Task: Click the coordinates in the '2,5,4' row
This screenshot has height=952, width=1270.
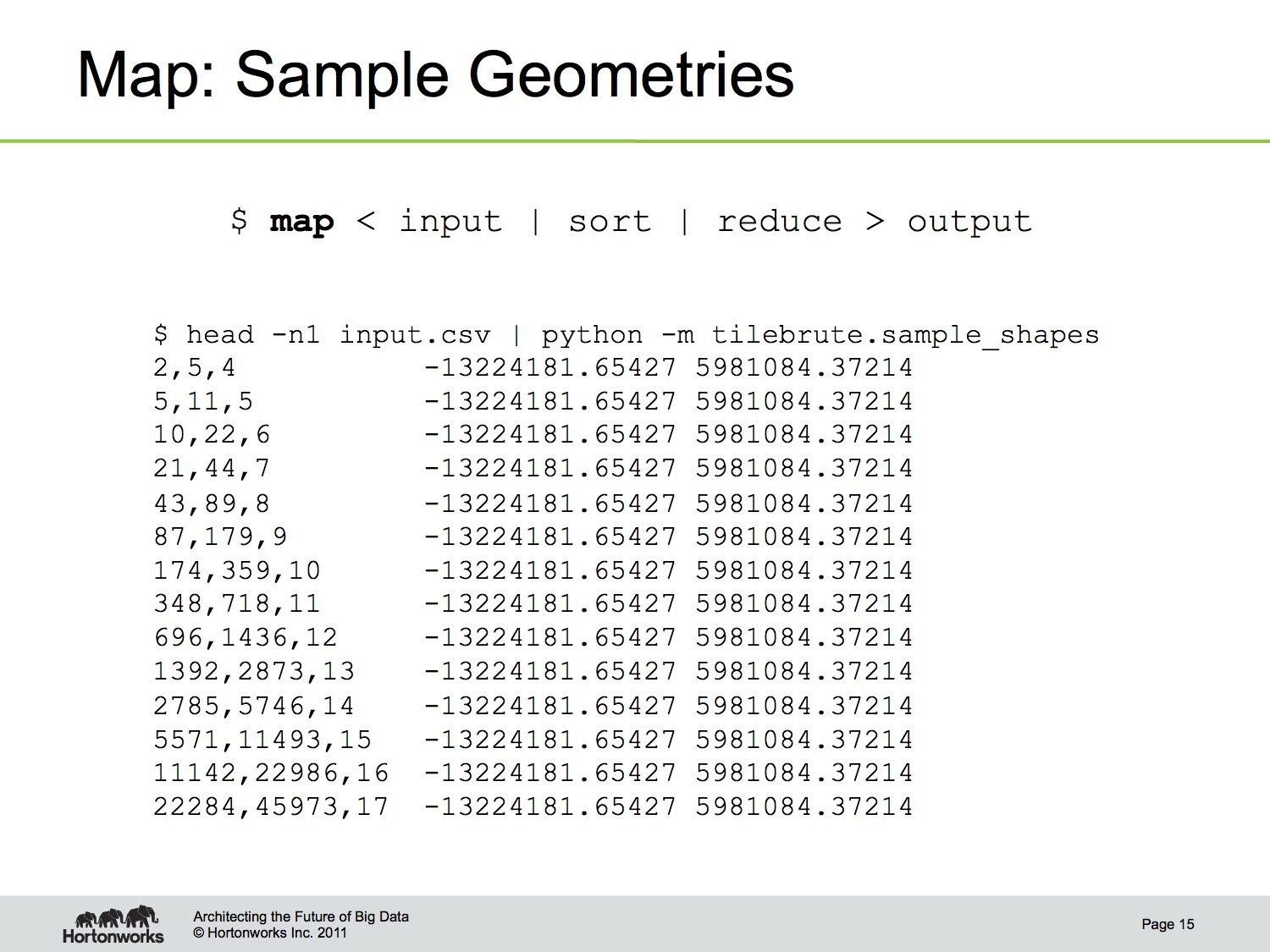Action: point(669,368)
